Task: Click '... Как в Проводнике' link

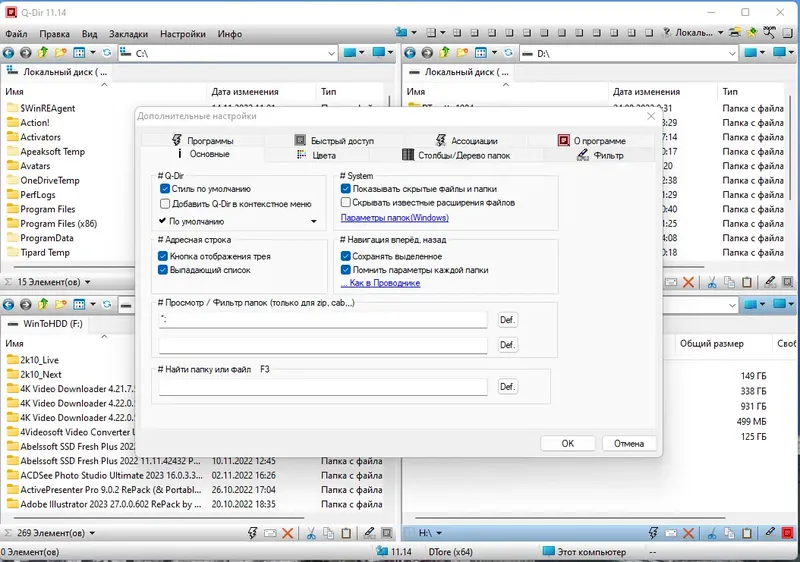Action: [381, 283]
